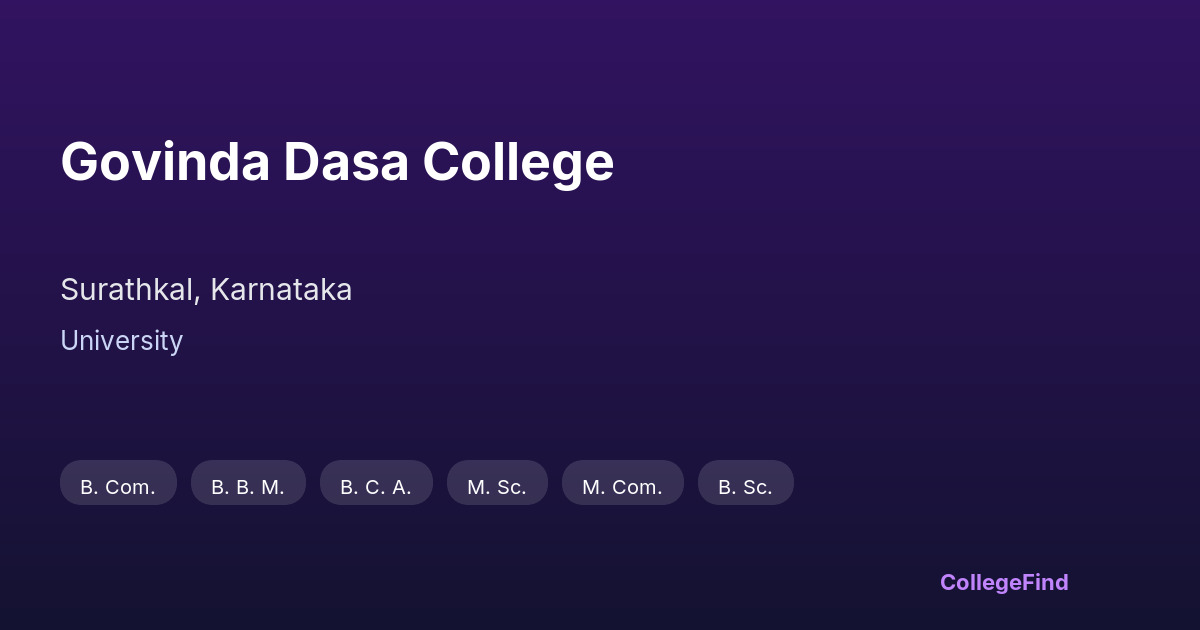Open the CollegeFind brand logo

[x=1004, y=583]
